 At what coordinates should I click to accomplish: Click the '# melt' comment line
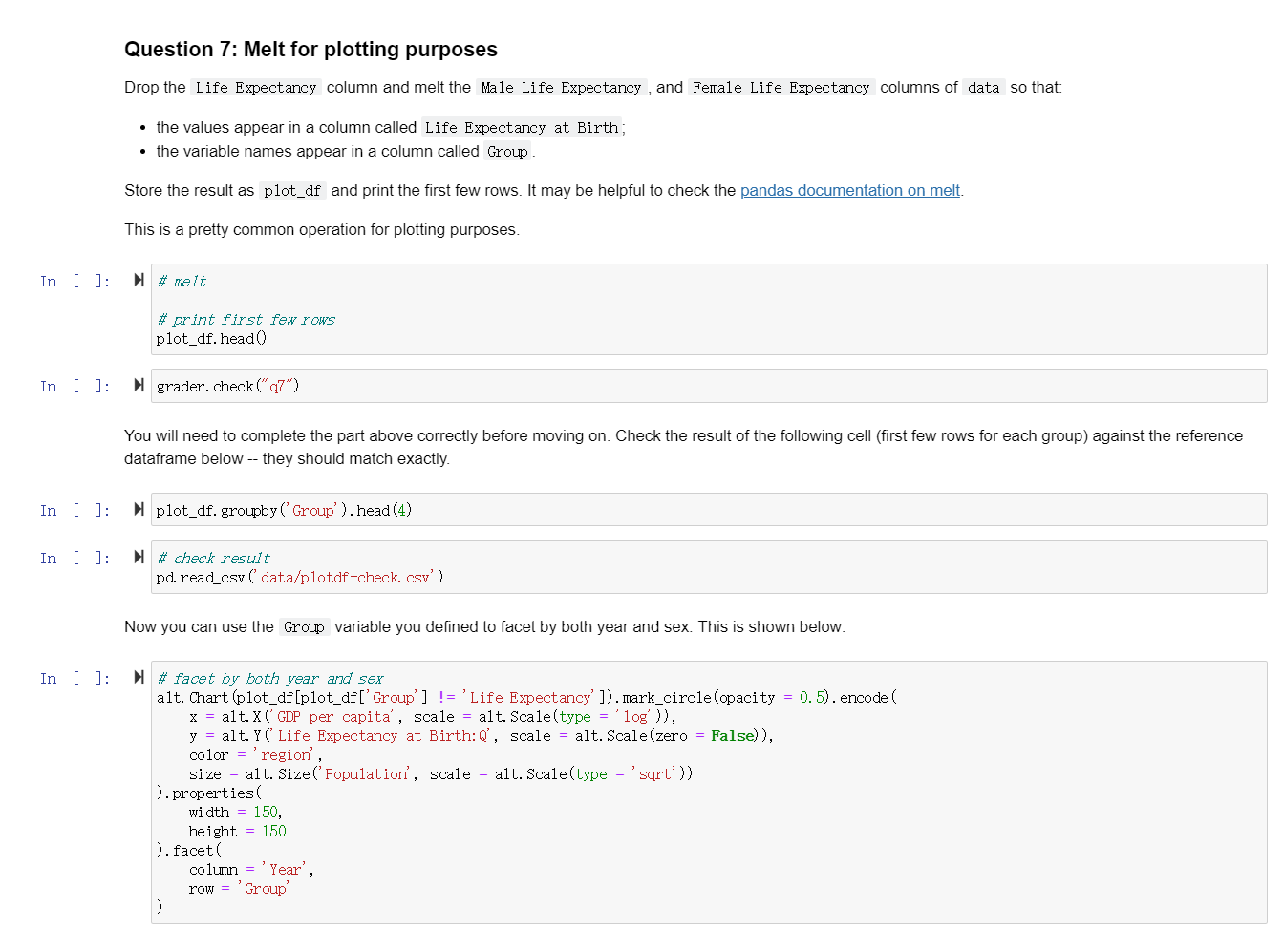182,282
